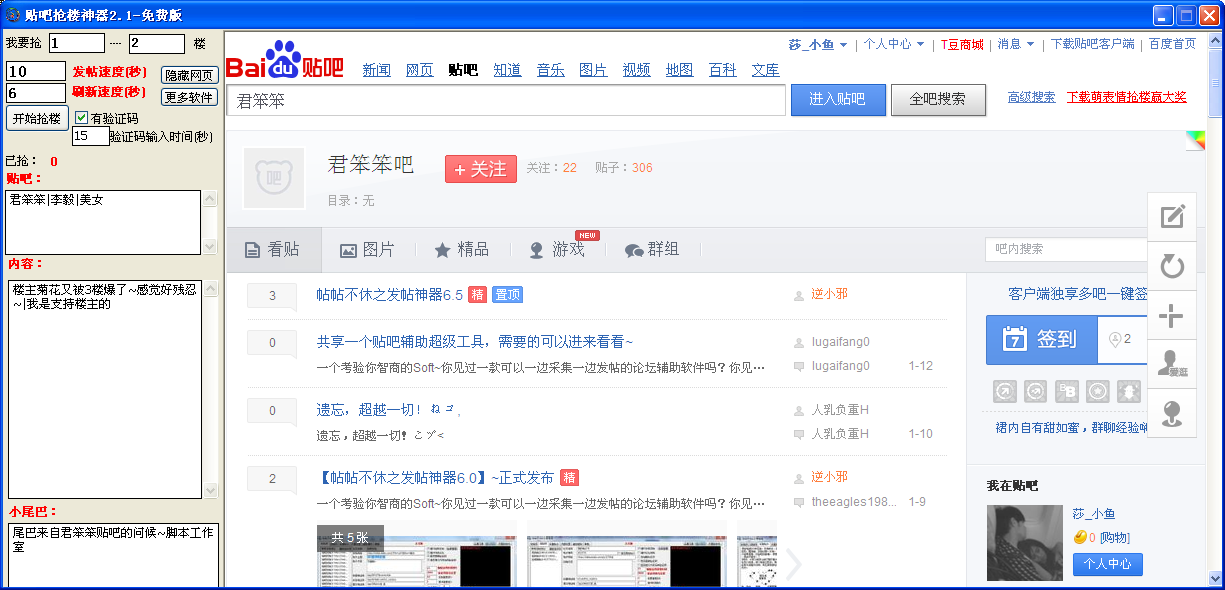Open post 遗忘，超越一切
Viewport: 1225px width, 590px height.
pyautogui.click(x=388, y=410)
